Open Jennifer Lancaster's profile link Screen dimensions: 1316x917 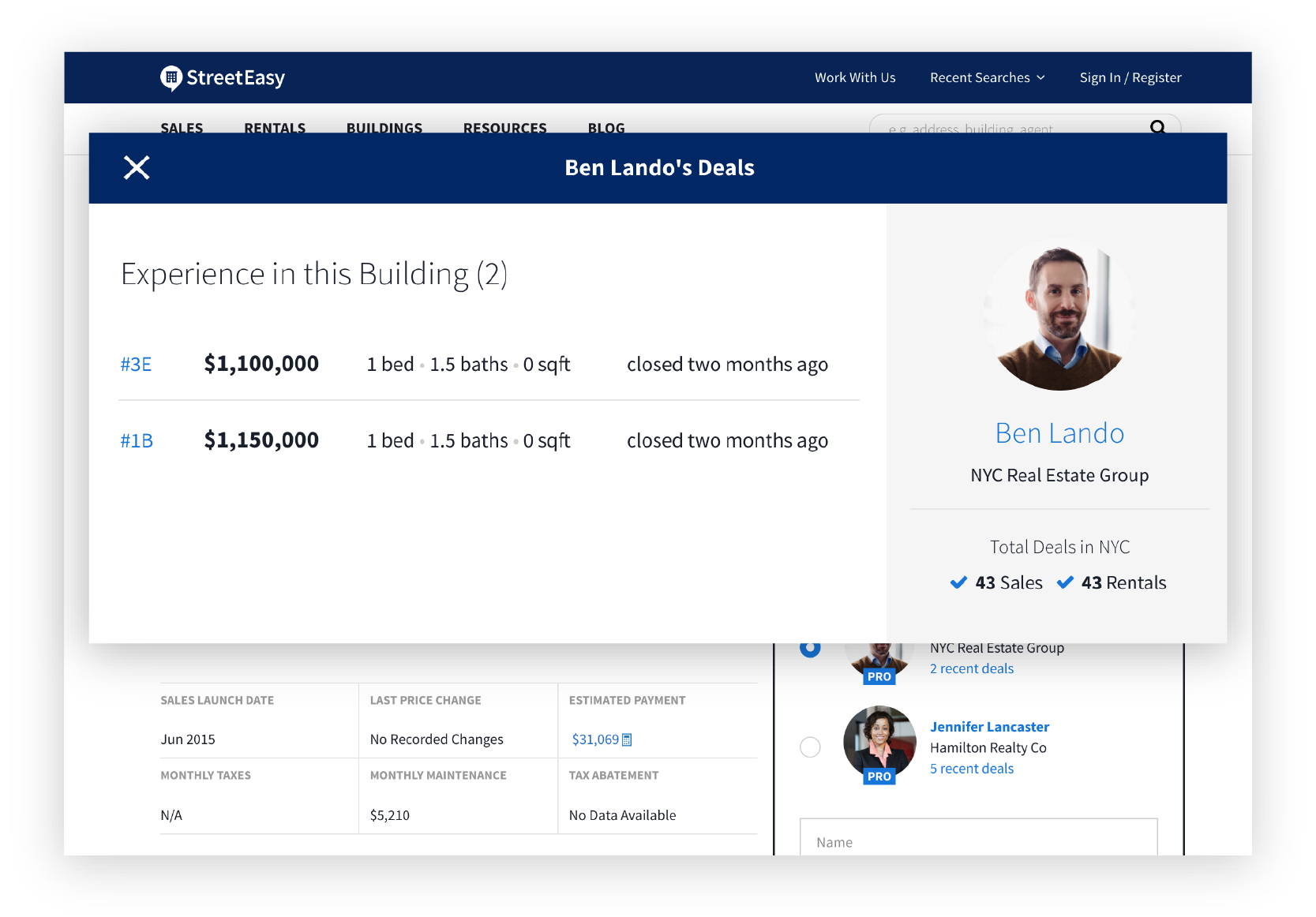(989, 727)
